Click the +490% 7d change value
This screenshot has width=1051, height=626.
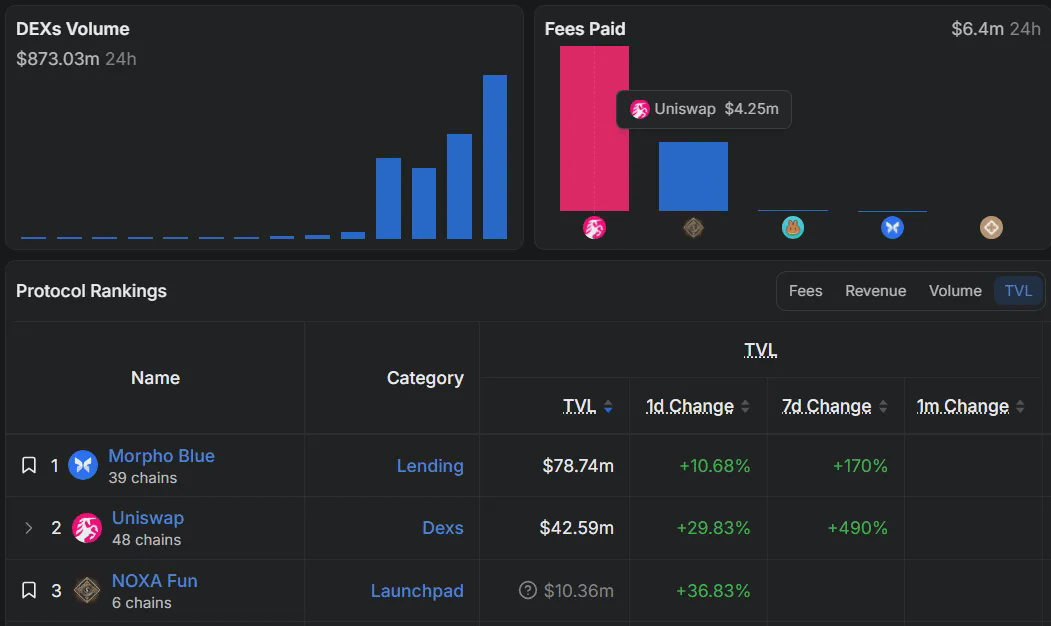pos(857,527)
